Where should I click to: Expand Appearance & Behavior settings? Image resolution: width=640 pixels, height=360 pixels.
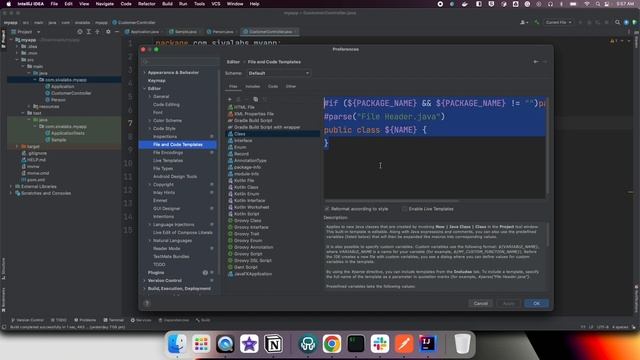[x=144, y=73]
